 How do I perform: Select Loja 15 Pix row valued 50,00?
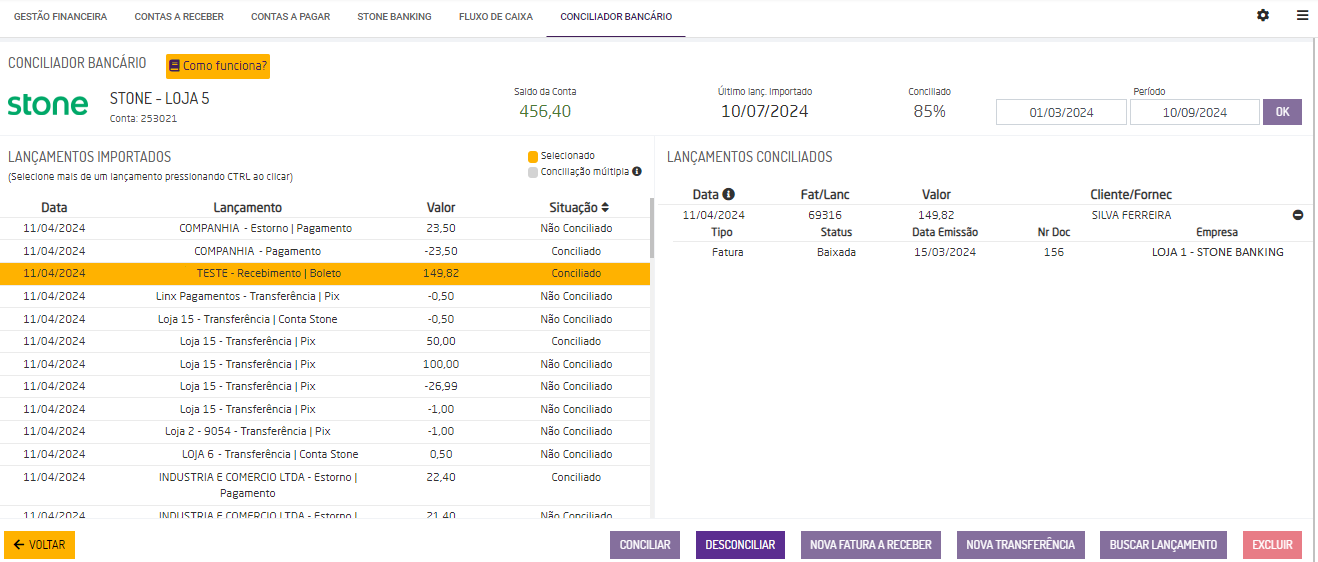pos(325,341)
